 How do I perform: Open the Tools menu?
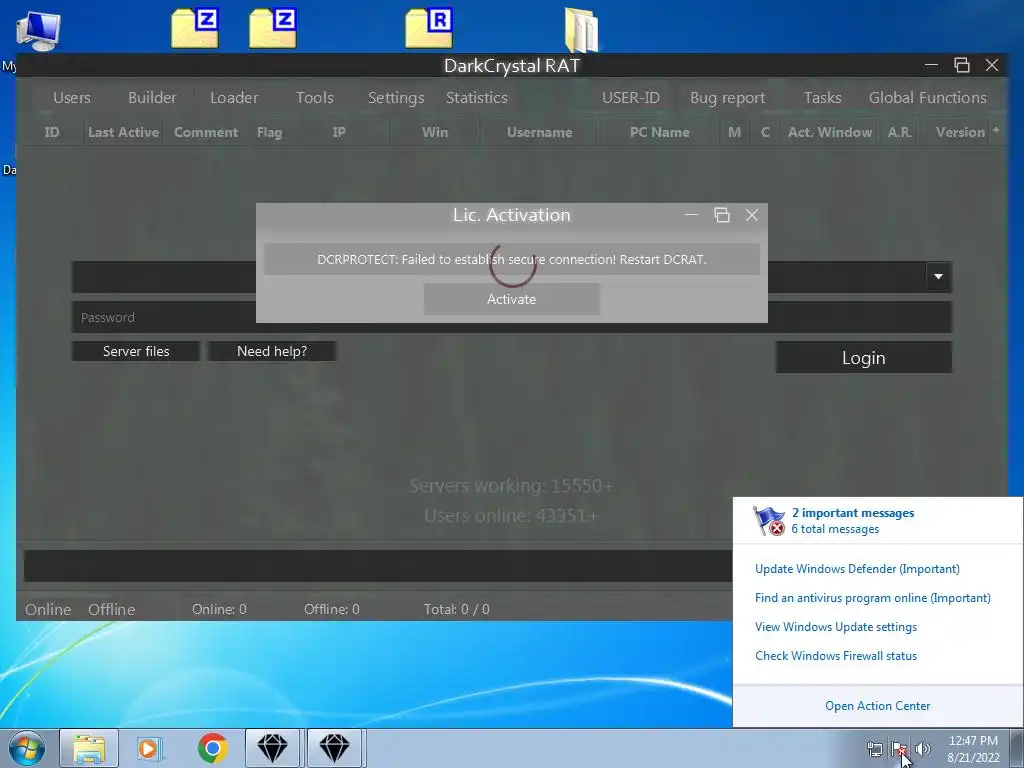315,98
